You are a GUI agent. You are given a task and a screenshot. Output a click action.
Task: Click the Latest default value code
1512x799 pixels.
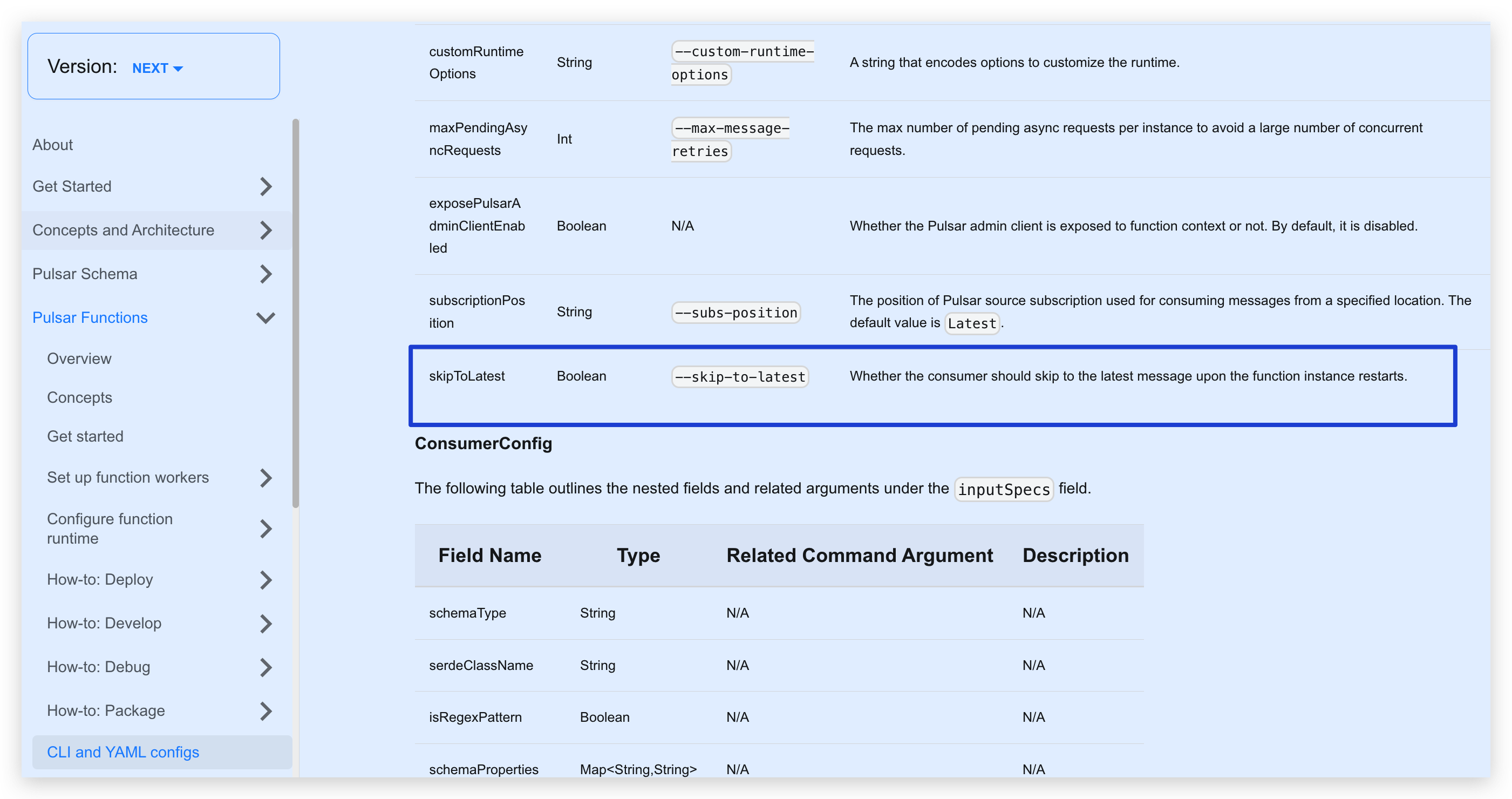point(972,323)
